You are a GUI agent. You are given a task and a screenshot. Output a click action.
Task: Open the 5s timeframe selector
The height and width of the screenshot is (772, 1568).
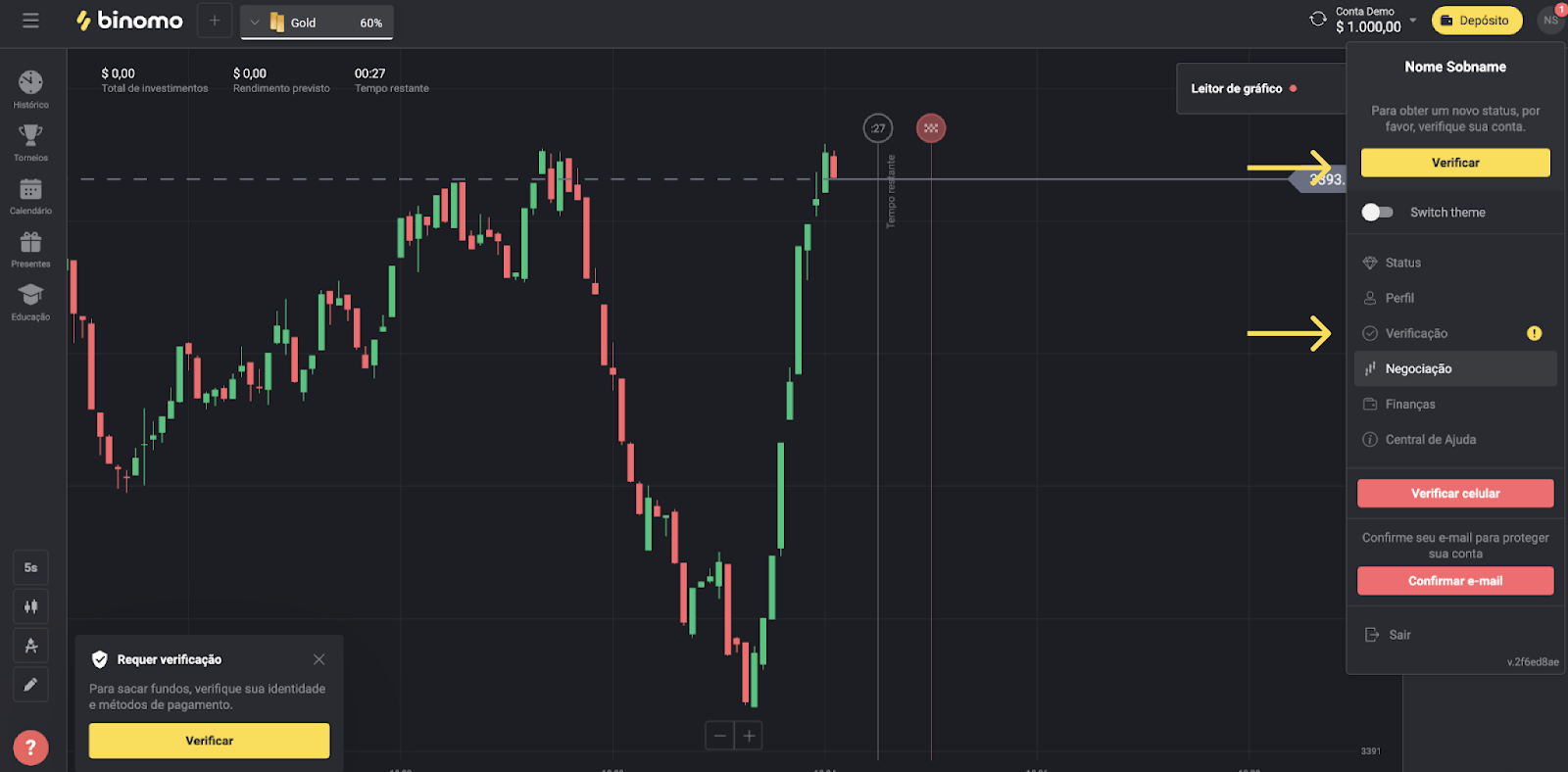coord(30,567)
